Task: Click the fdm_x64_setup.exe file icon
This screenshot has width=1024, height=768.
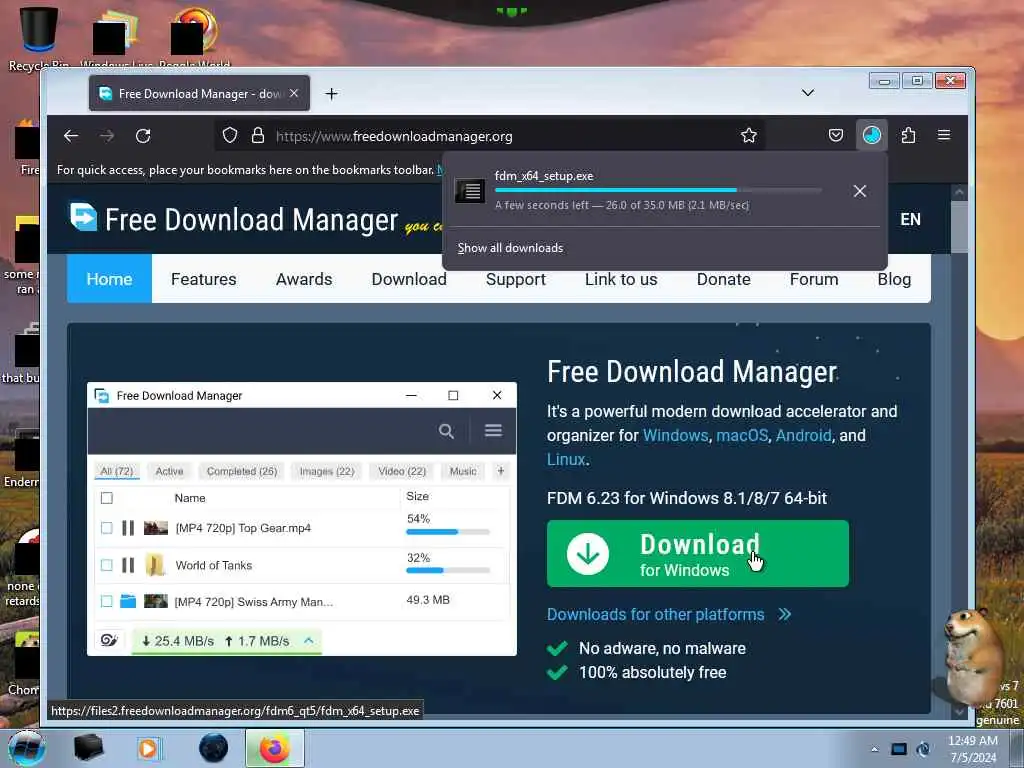Action: coord(470,191)
